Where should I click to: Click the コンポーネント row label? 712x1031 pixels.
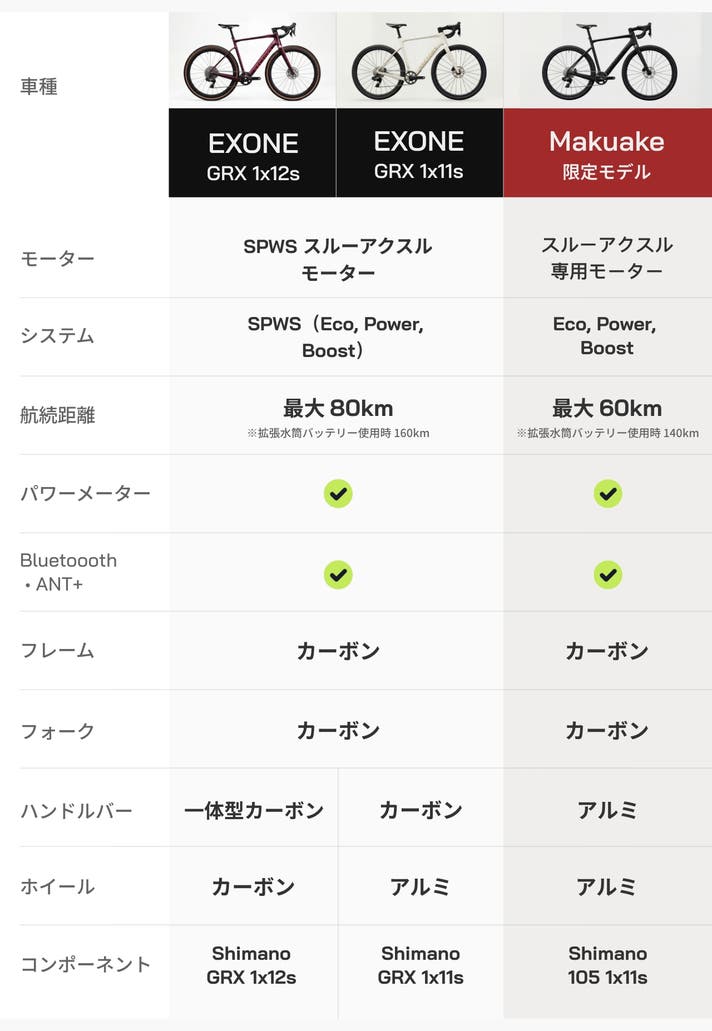(x=86, y=965)
